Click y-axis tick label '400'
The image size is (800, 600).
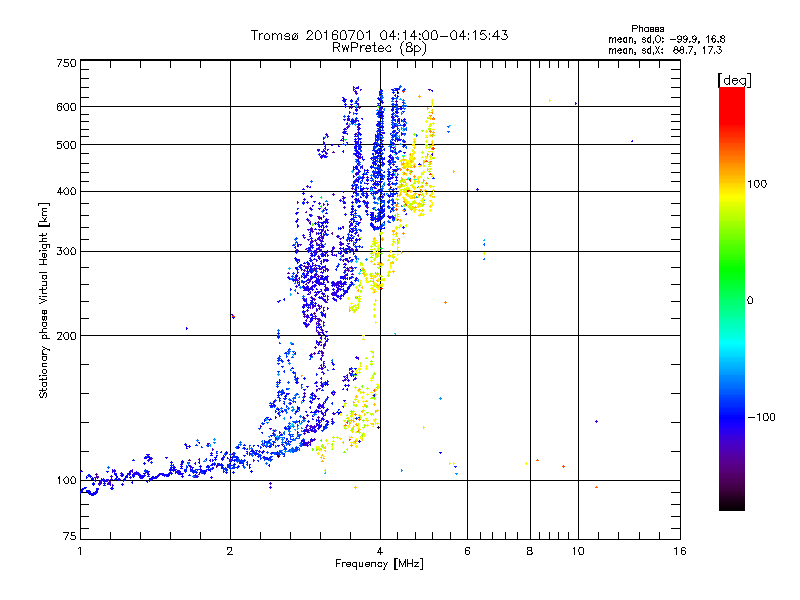click(x=66, y=191)
